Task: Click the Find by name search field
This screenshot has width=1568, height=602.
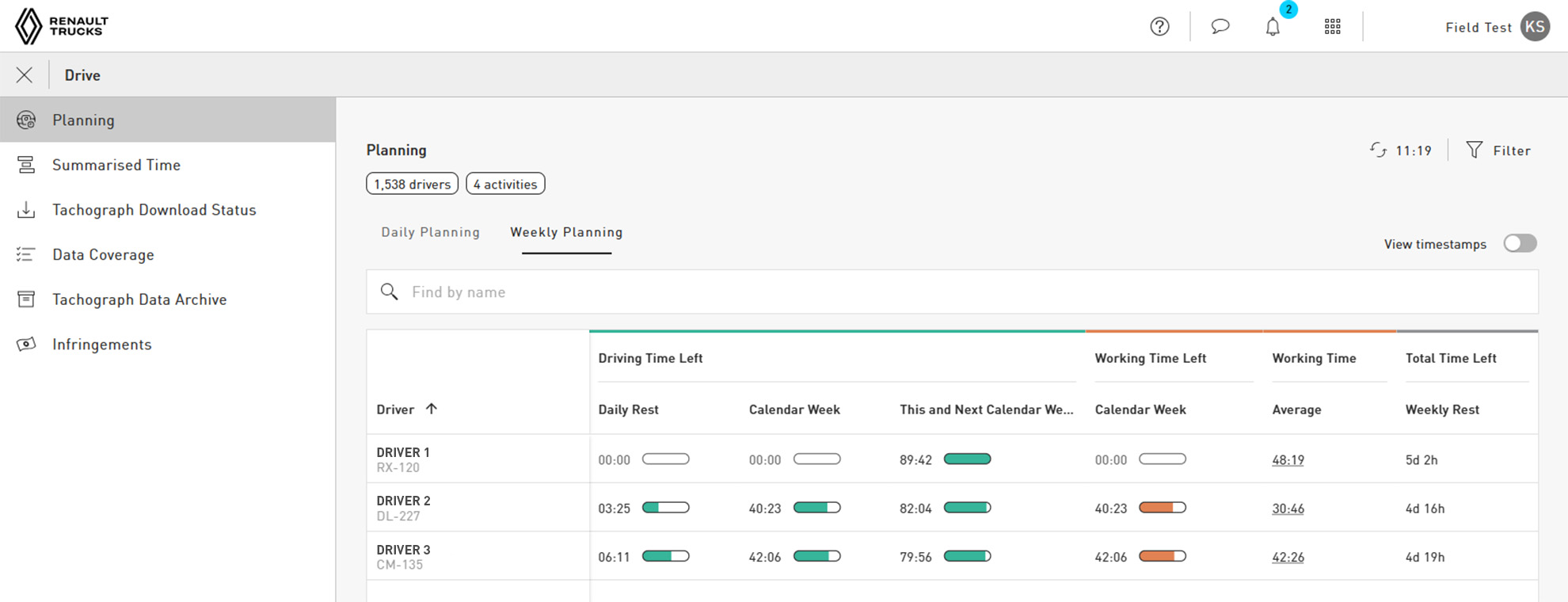Action: (x=952, y=292)
